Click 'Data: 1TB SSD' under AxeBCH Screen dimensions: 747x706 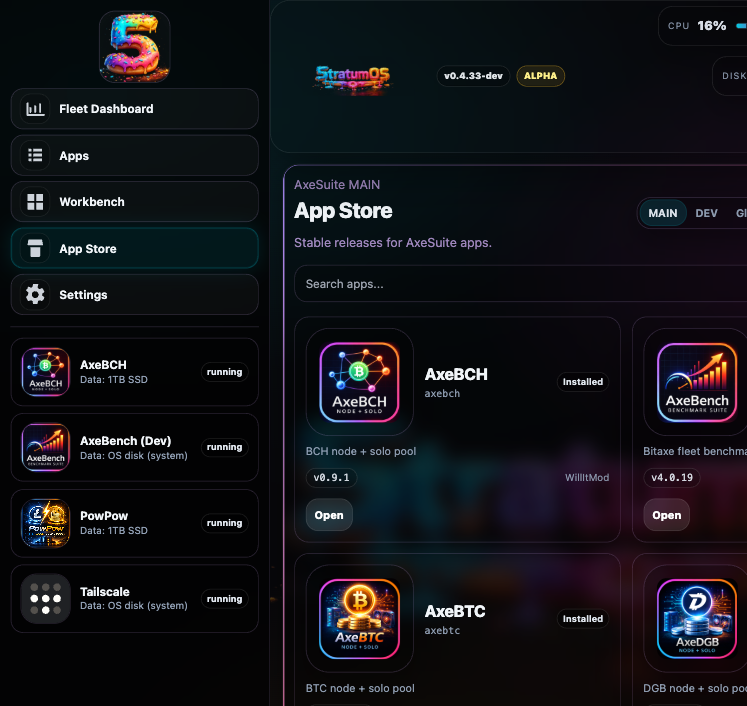coord(114,380)
